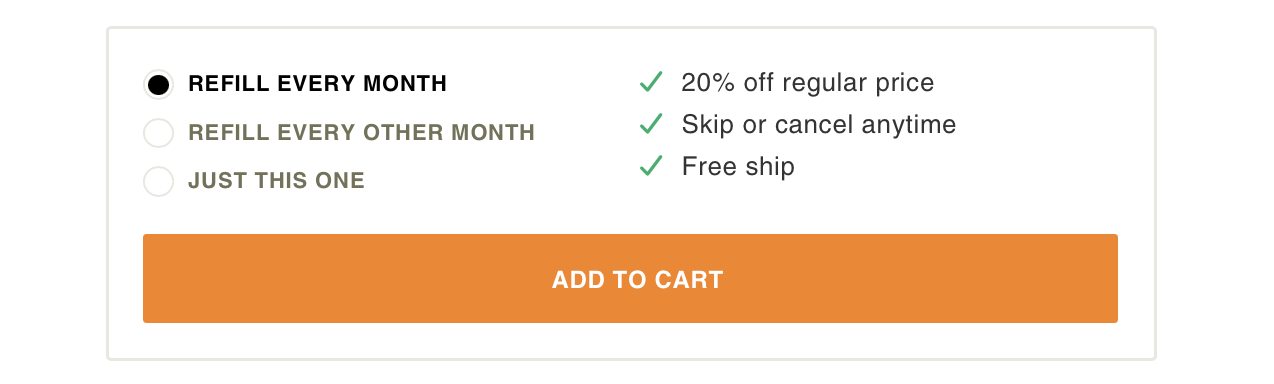The image size is (1274, 384).
Task: Click the ADD TO CART white lettering
Action: point(637,280)
